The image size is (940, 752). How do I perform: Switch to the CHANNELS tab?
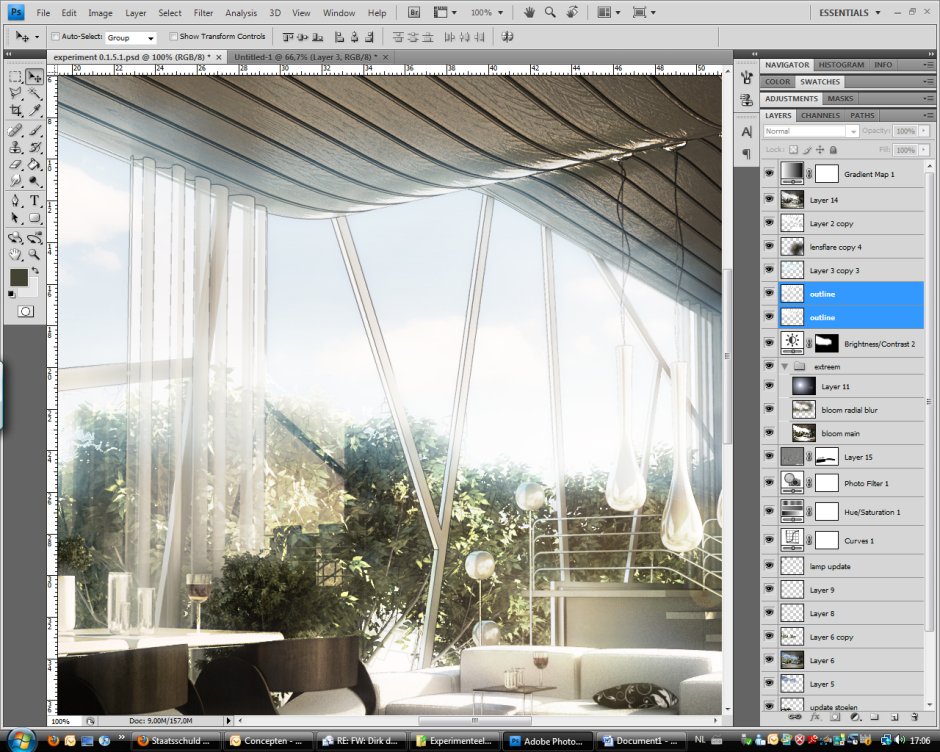tap(820, 116)
